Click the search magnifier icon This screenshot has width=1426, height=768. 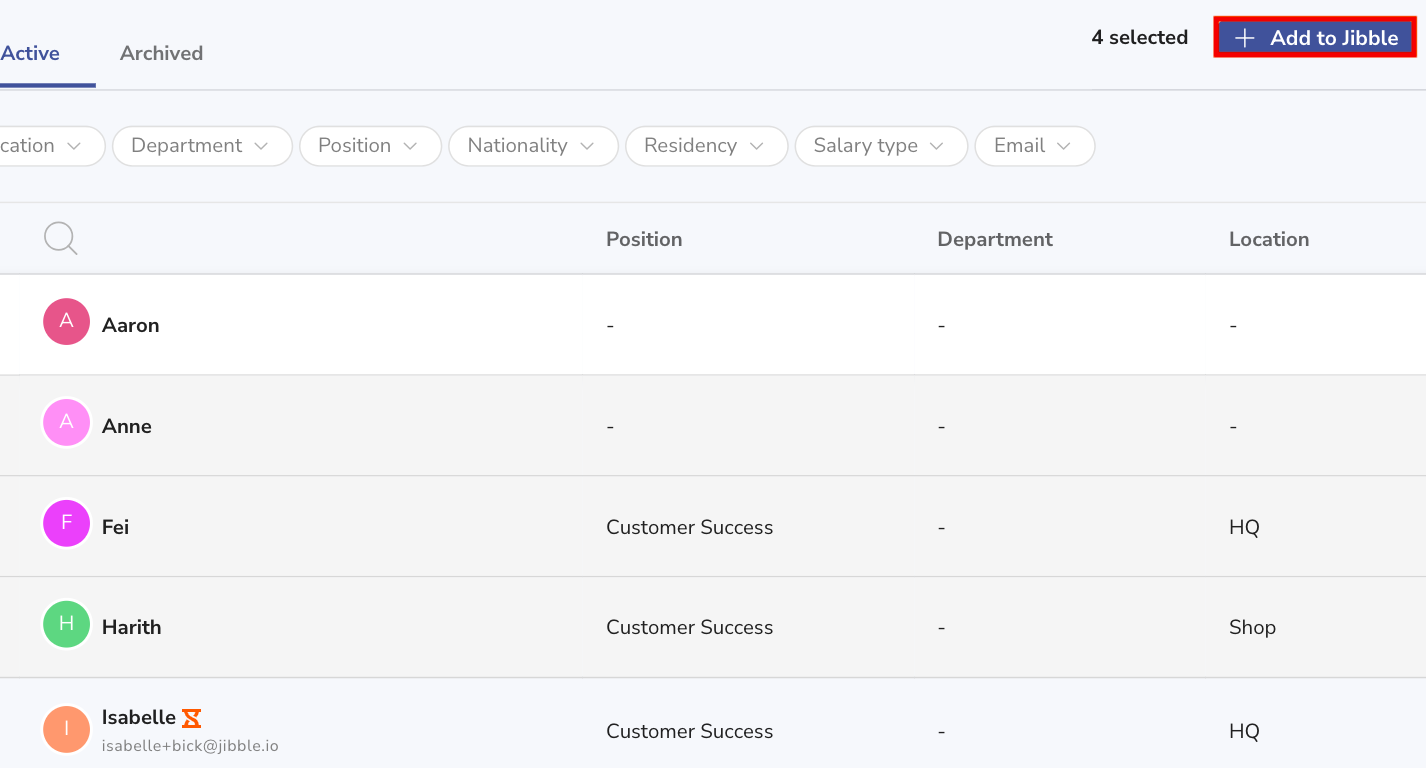point(61,239)
